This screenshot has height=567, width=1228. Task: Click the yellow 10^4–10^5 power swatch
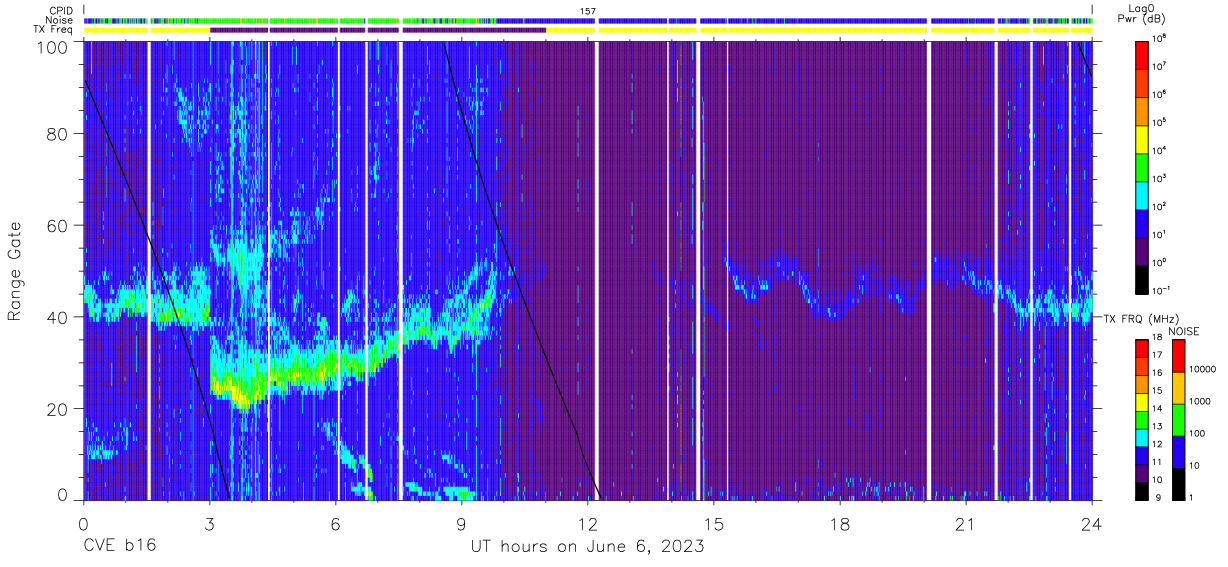coord(1142,138)
